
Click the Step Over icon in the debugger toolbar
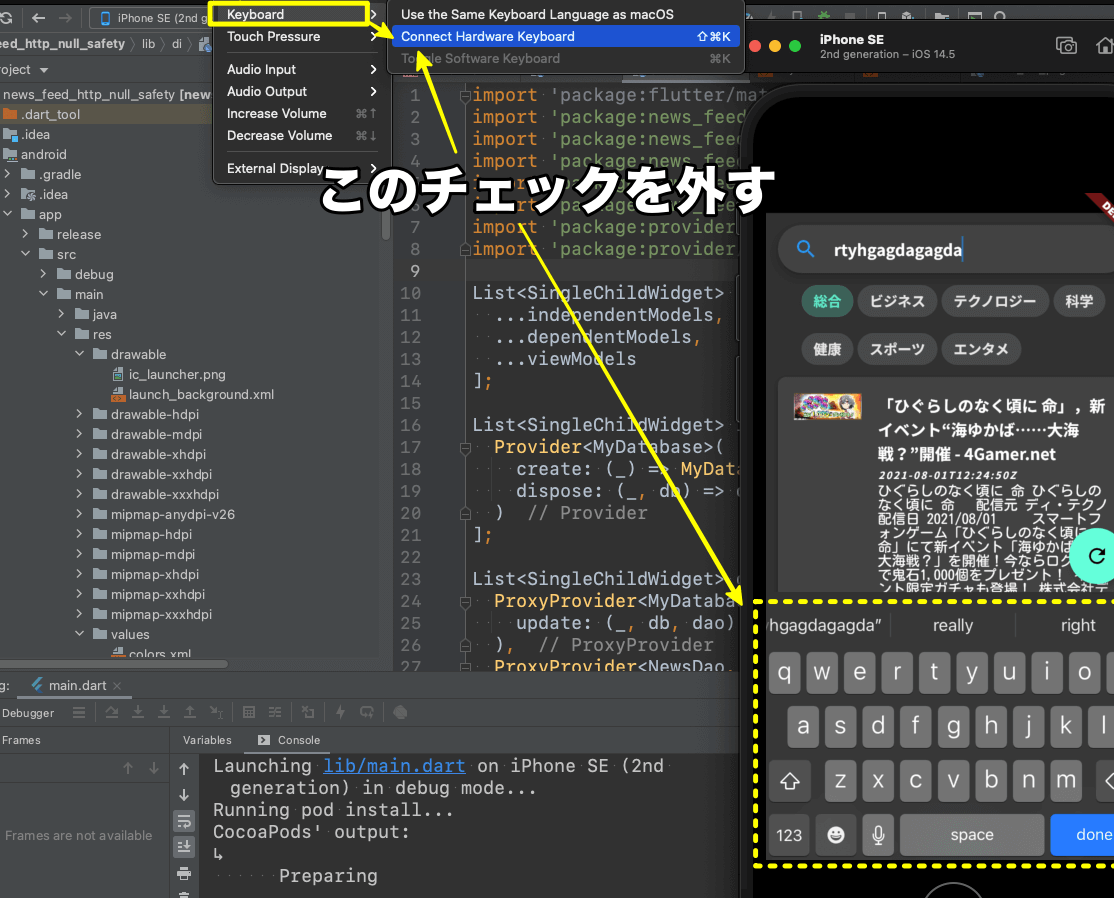(112, 711)
